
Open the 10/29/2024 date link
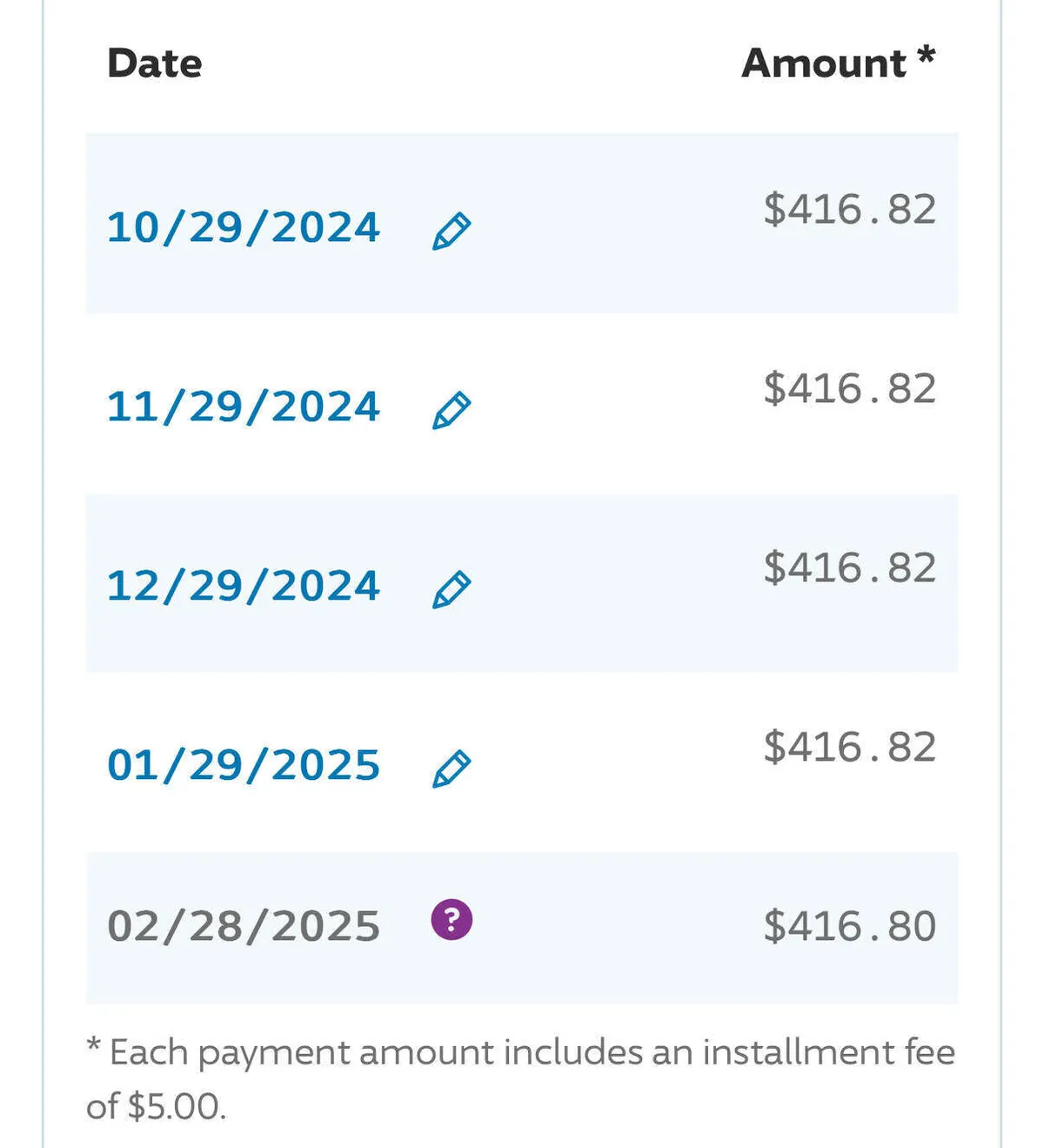click(244, 228)
